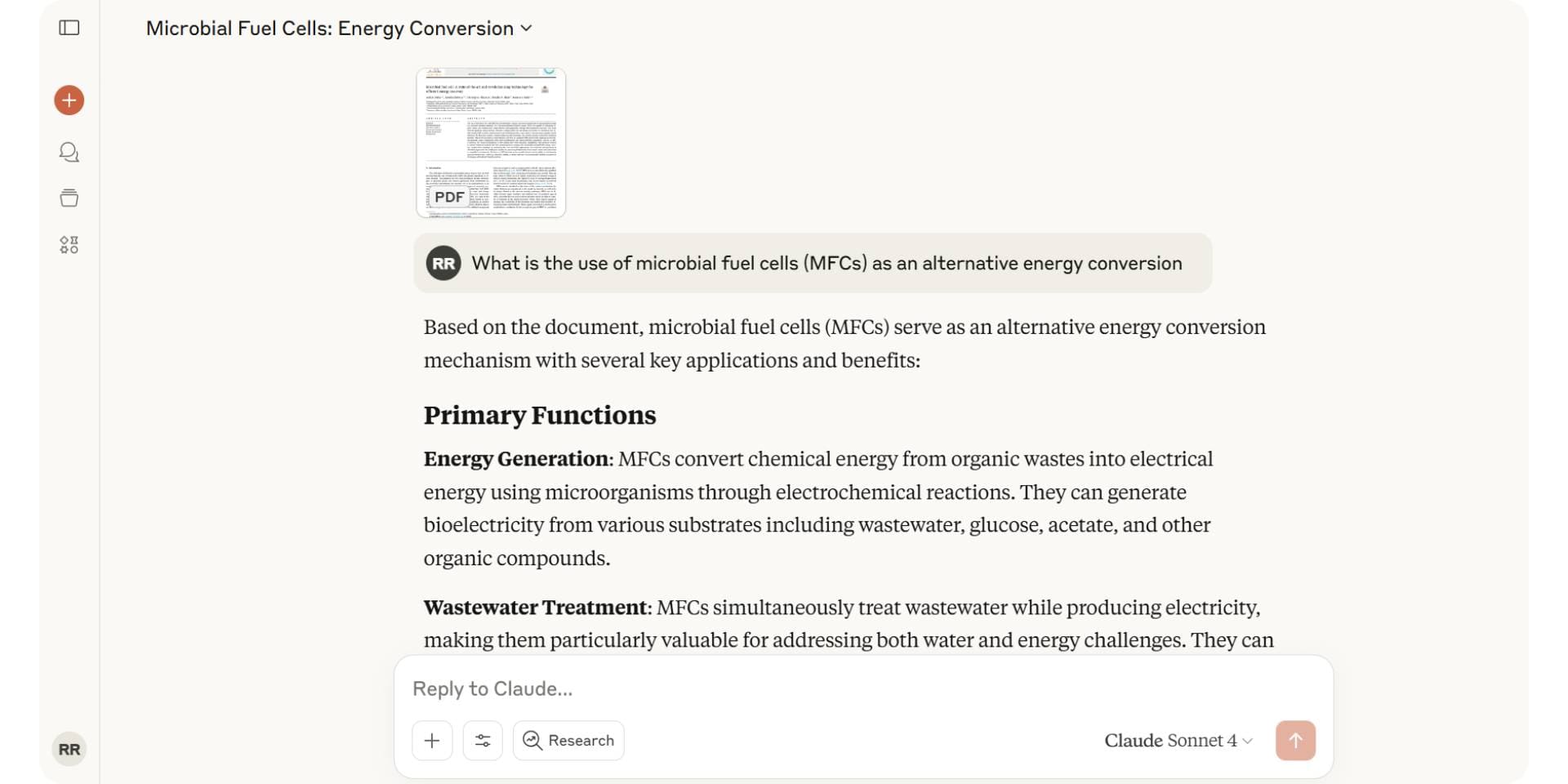
Task: Open the Projects section in sidebar
Action: pyautogui.click(x=69, y=198)
